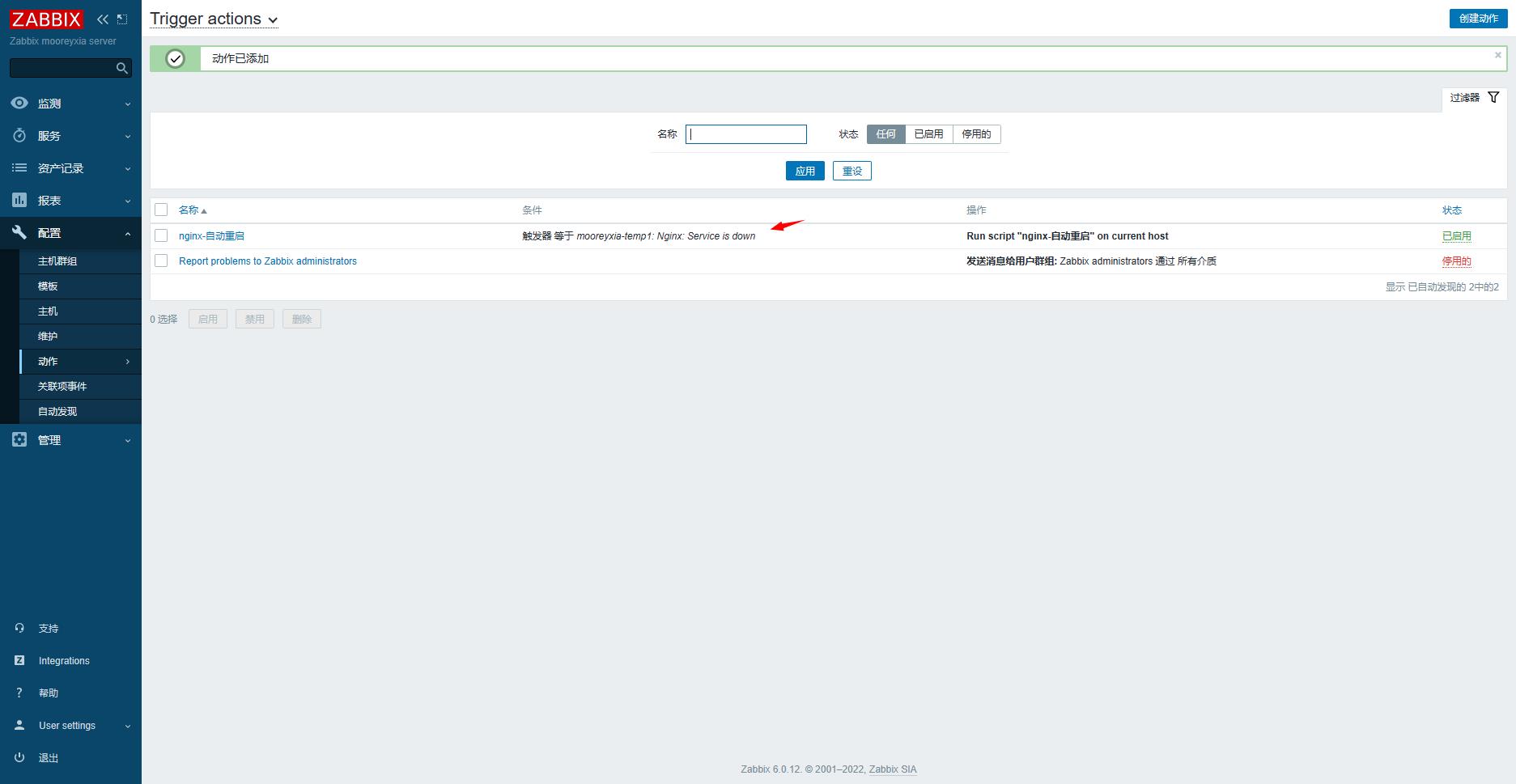Toggle 已启用 status of nginx-自动重启 action
1516x784 pixels.
point(1456,236)
